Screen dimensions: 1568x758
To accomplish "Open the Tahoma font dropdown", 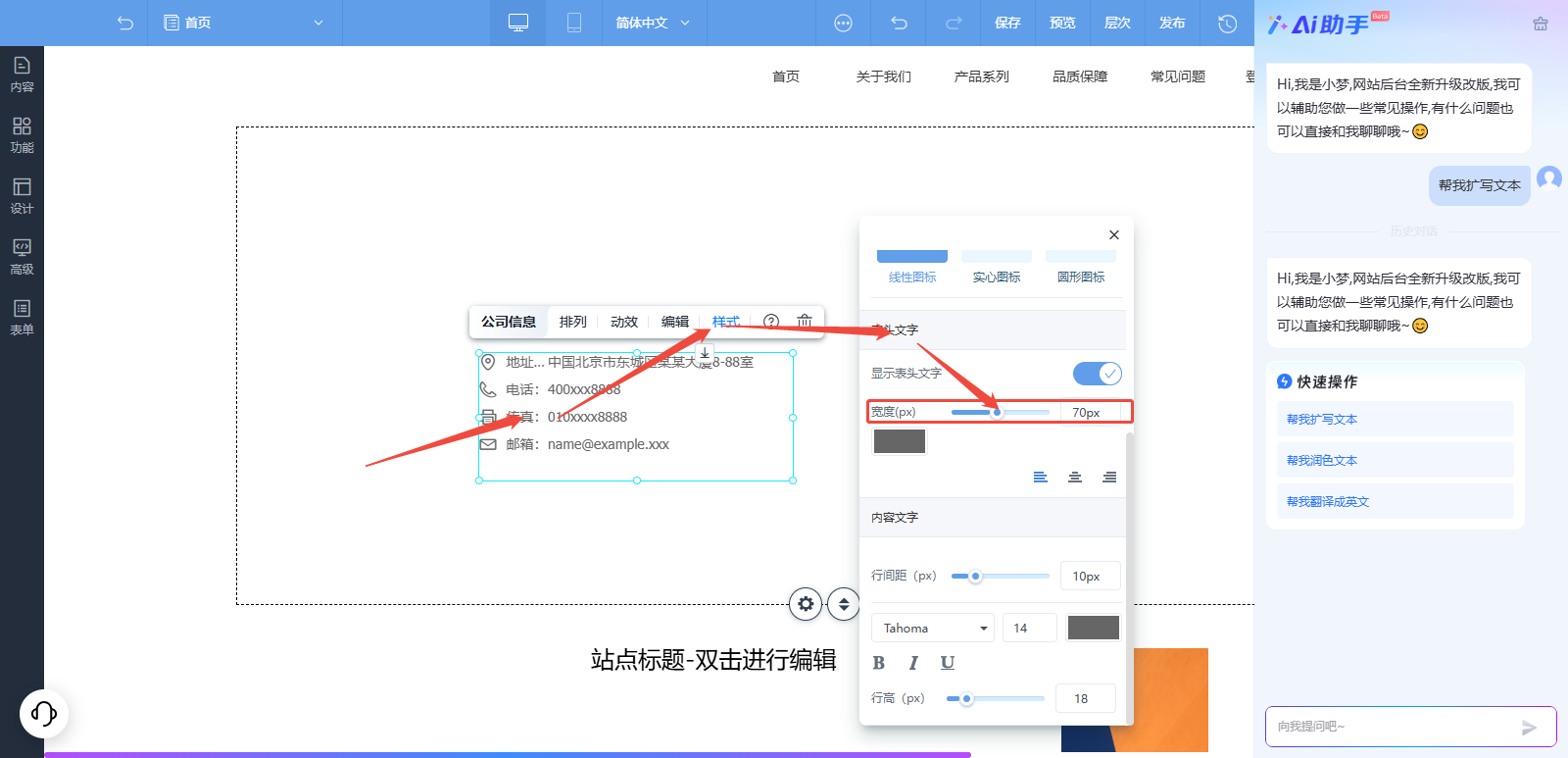I will pos(932,628).
